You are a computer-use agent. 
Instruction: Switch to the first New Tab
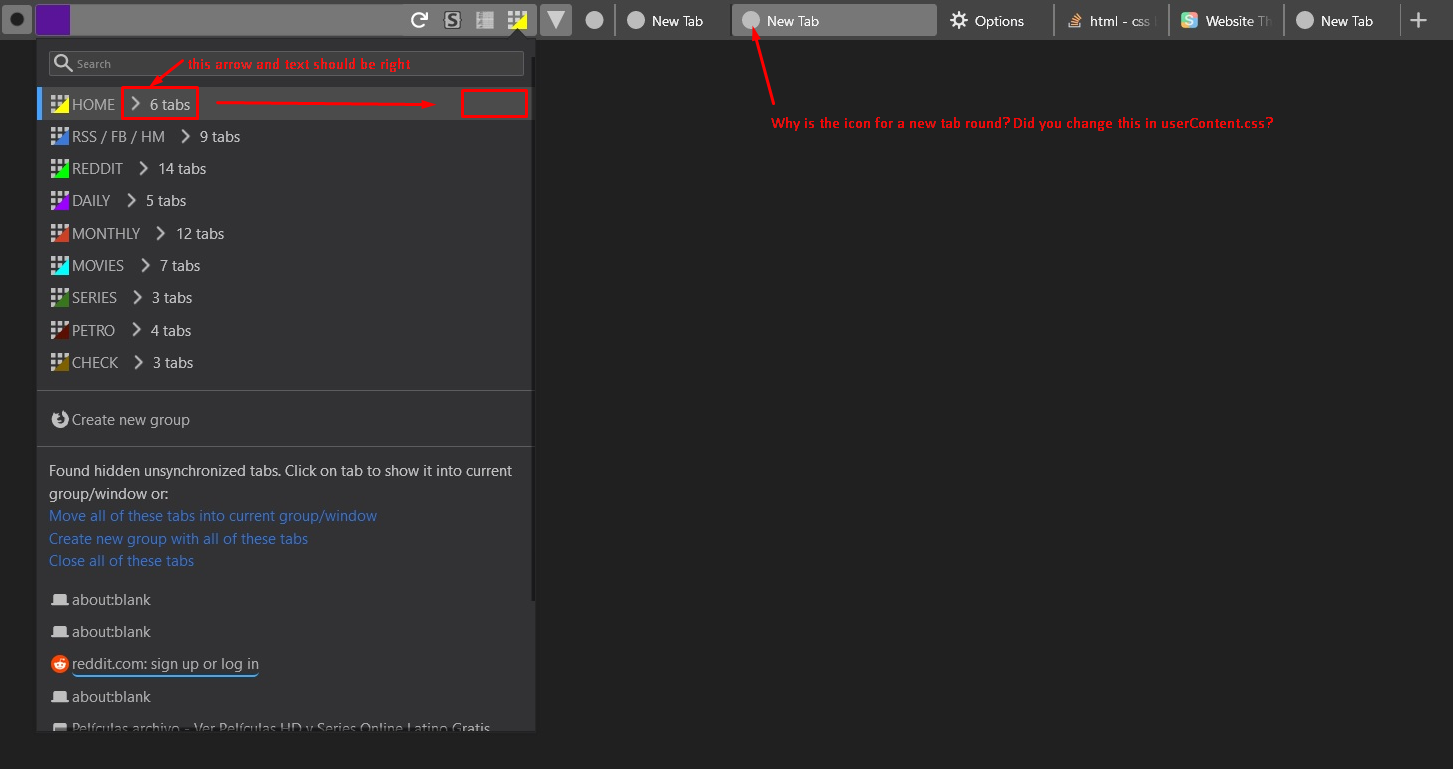click(674, 20)
